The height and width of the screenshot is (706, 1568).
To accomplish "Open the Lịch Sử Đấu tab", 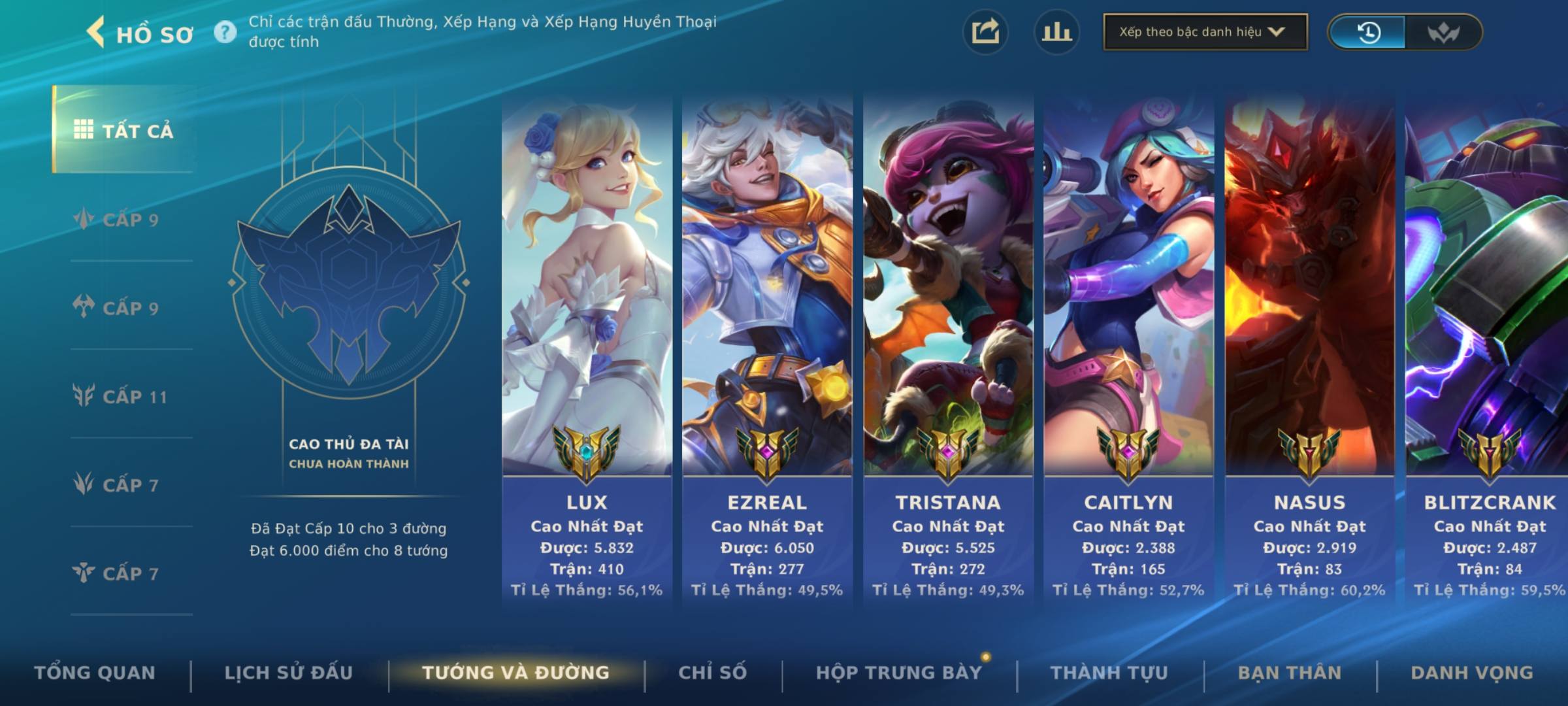I will point(289,673).
